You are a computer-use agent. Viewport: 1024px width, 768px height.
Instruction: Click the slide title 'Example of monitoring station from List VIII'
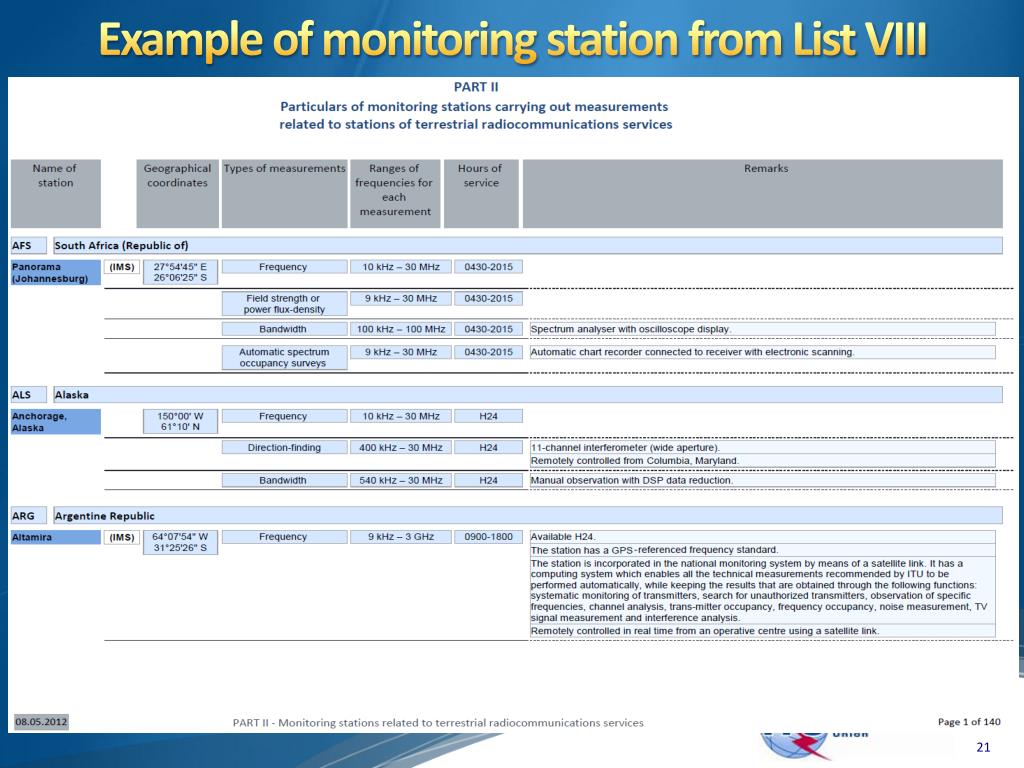pos(513,40)
